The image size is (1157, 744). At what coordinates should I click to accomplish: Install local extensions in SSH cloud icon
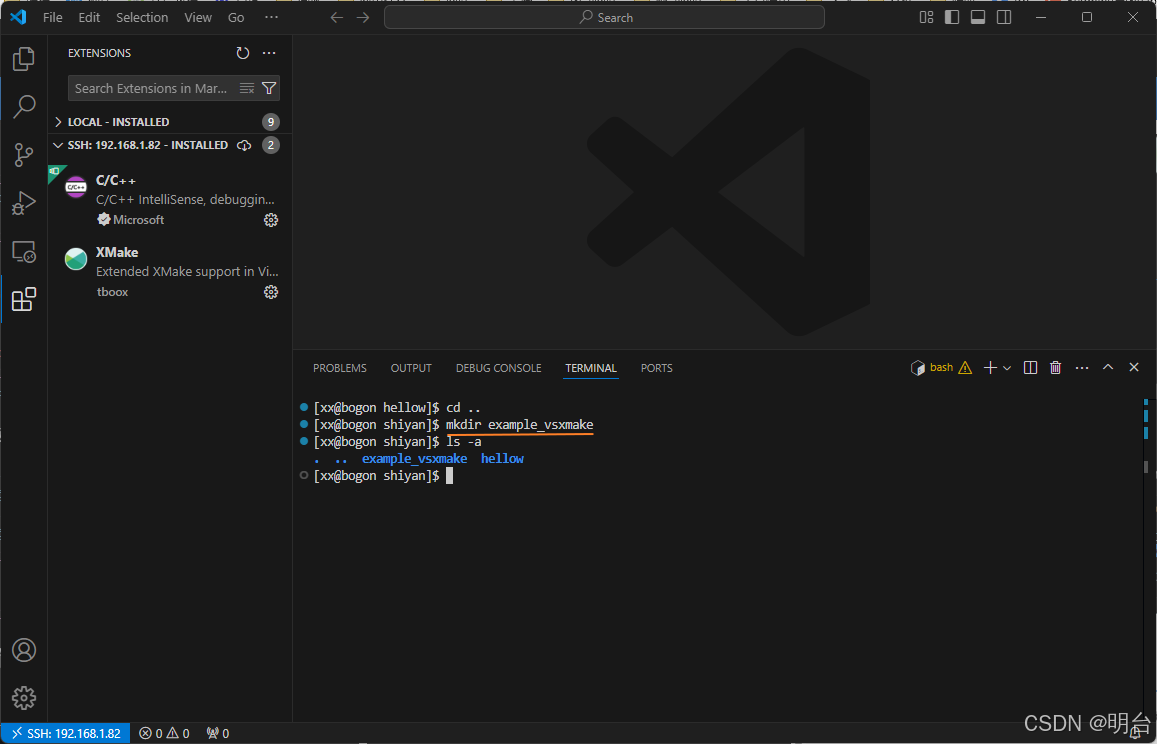(x=244, y=145)
